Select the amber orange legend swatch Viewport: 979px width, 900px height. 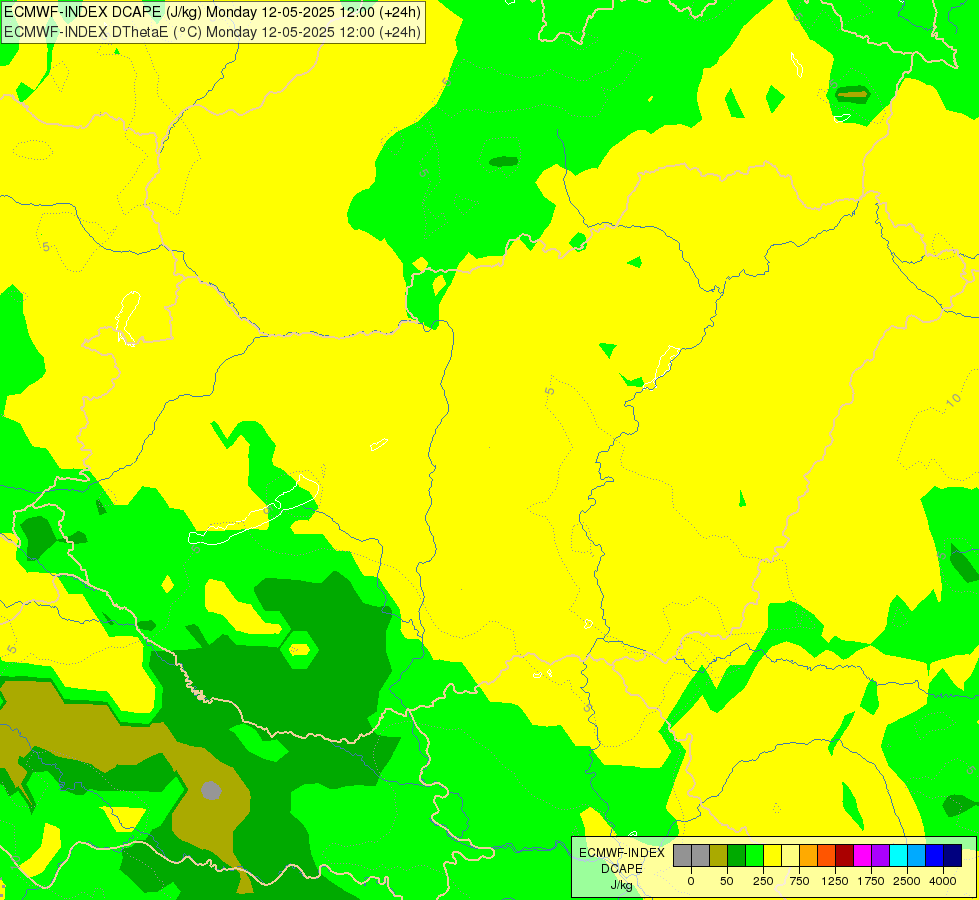click(809, 855)
